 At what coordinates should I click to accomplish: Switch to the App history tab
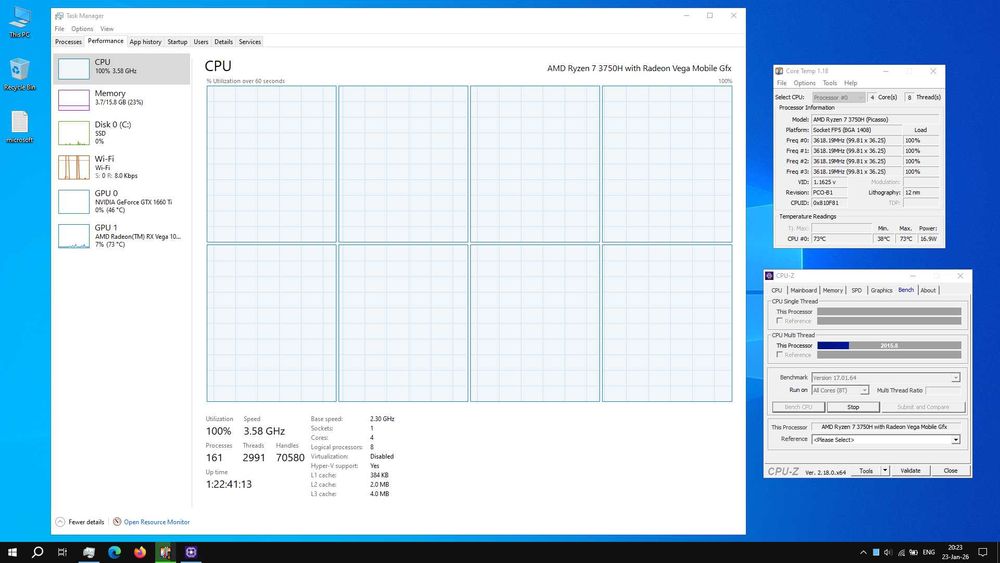point(145,41)
